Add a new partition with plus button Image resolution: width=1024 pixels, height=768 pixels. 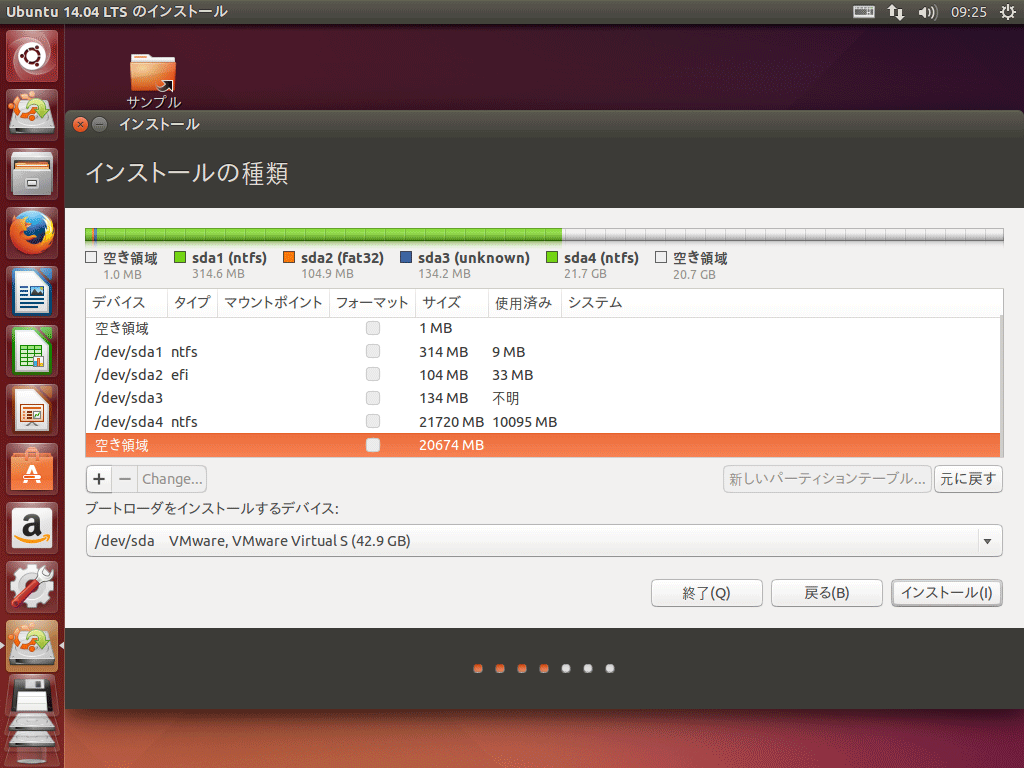point(99,479)
